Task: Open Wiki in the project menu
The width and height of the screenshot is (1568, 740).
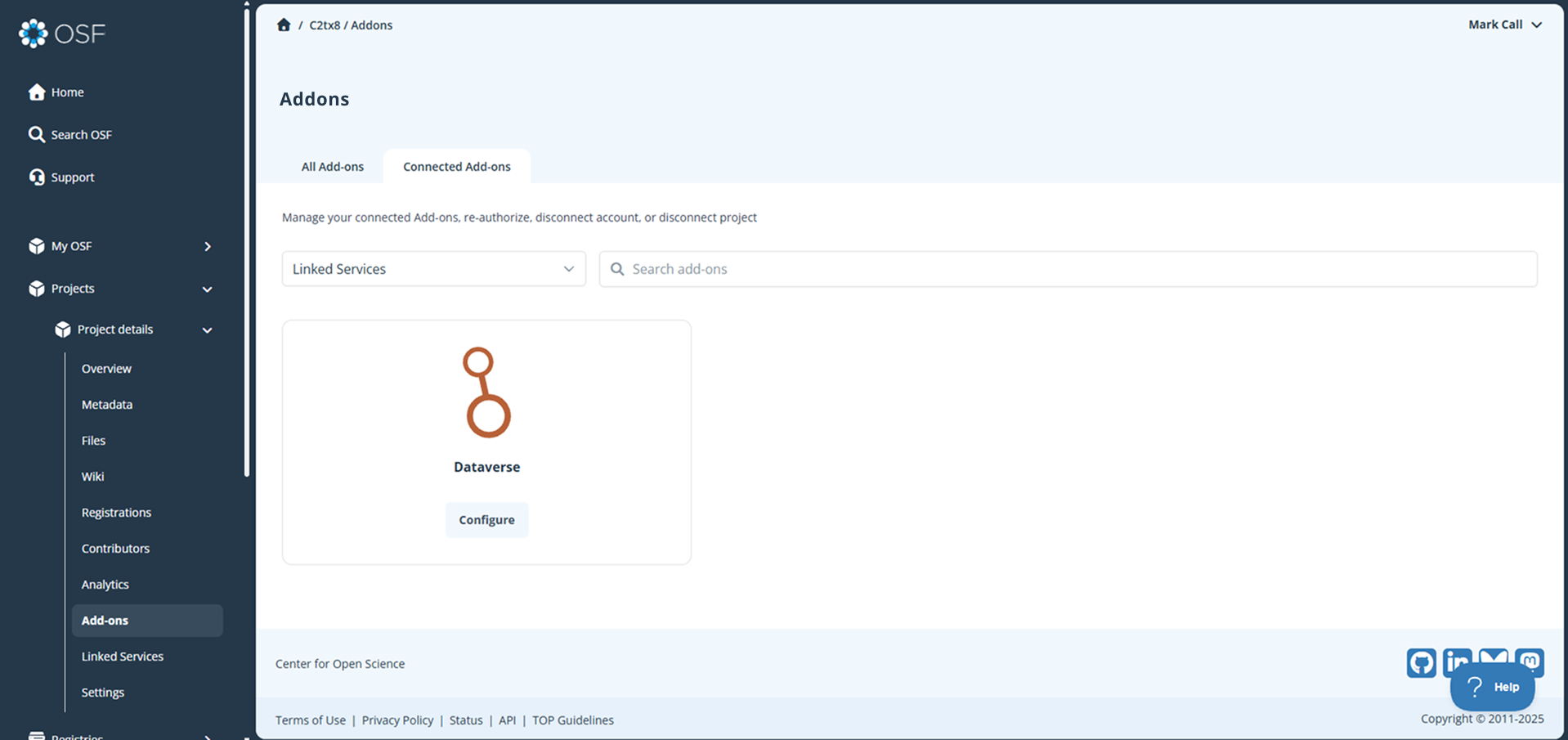Action: point(92,476)
